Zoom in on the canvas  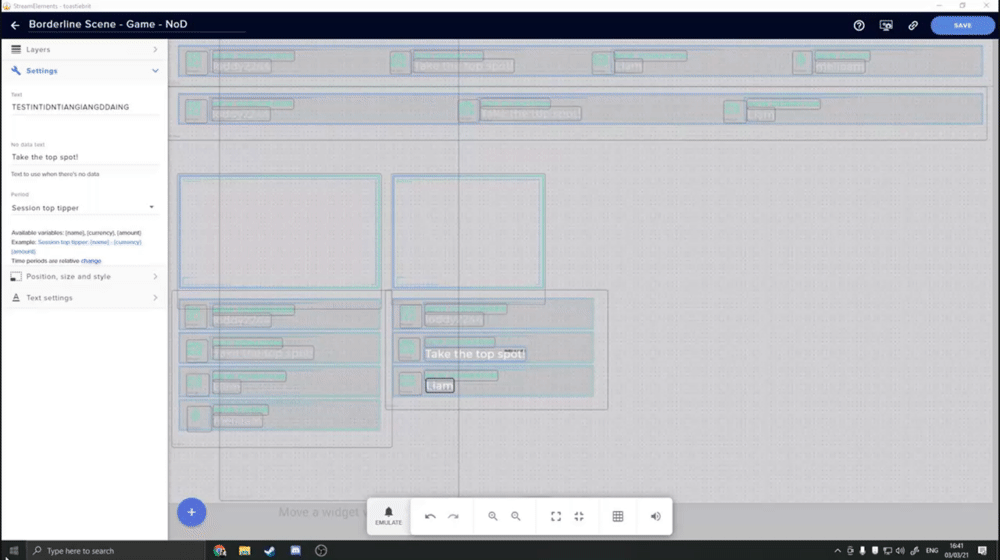(x=492, y=516)
